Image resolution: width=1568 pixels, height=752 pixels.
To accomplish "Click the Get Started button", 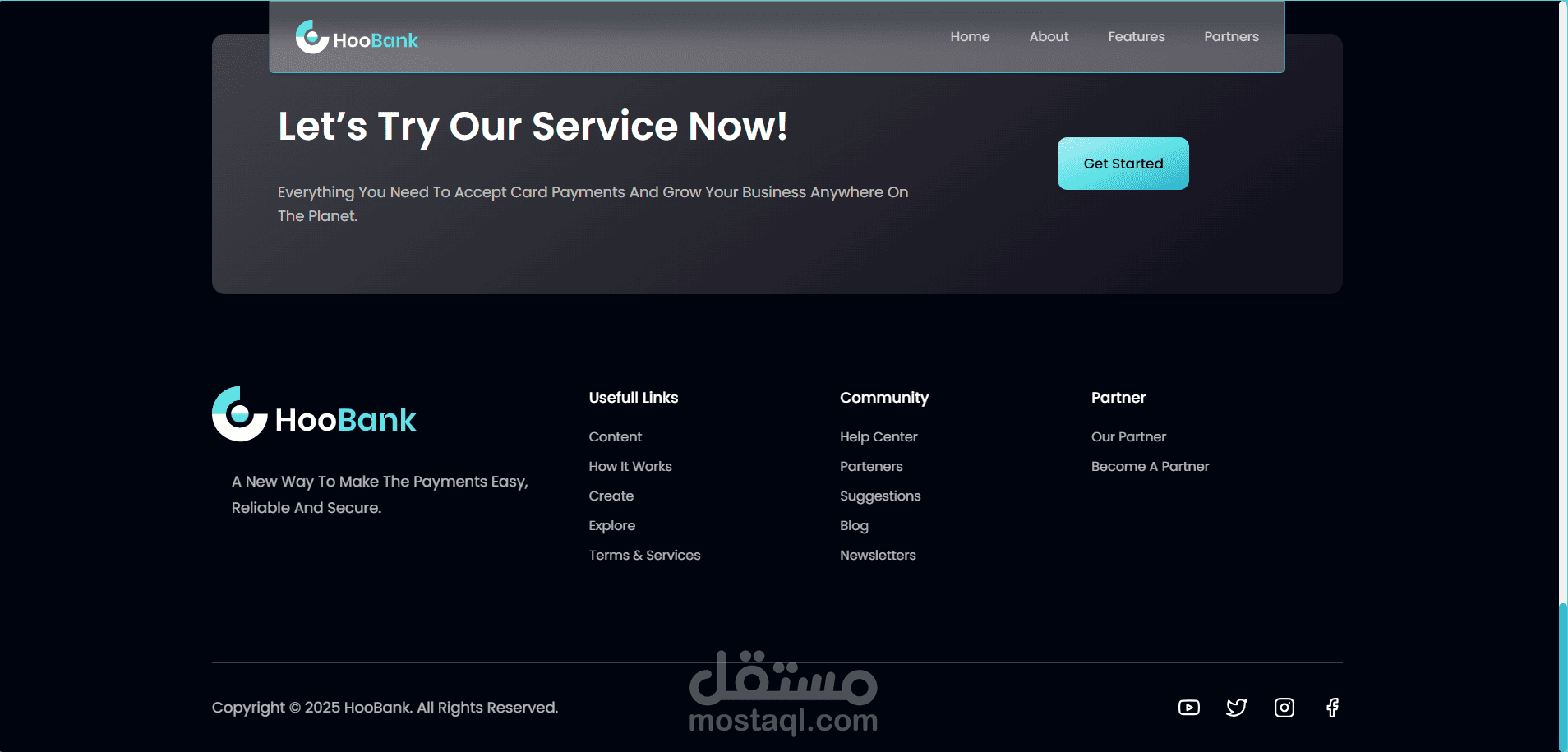I will coord(1123,164).
